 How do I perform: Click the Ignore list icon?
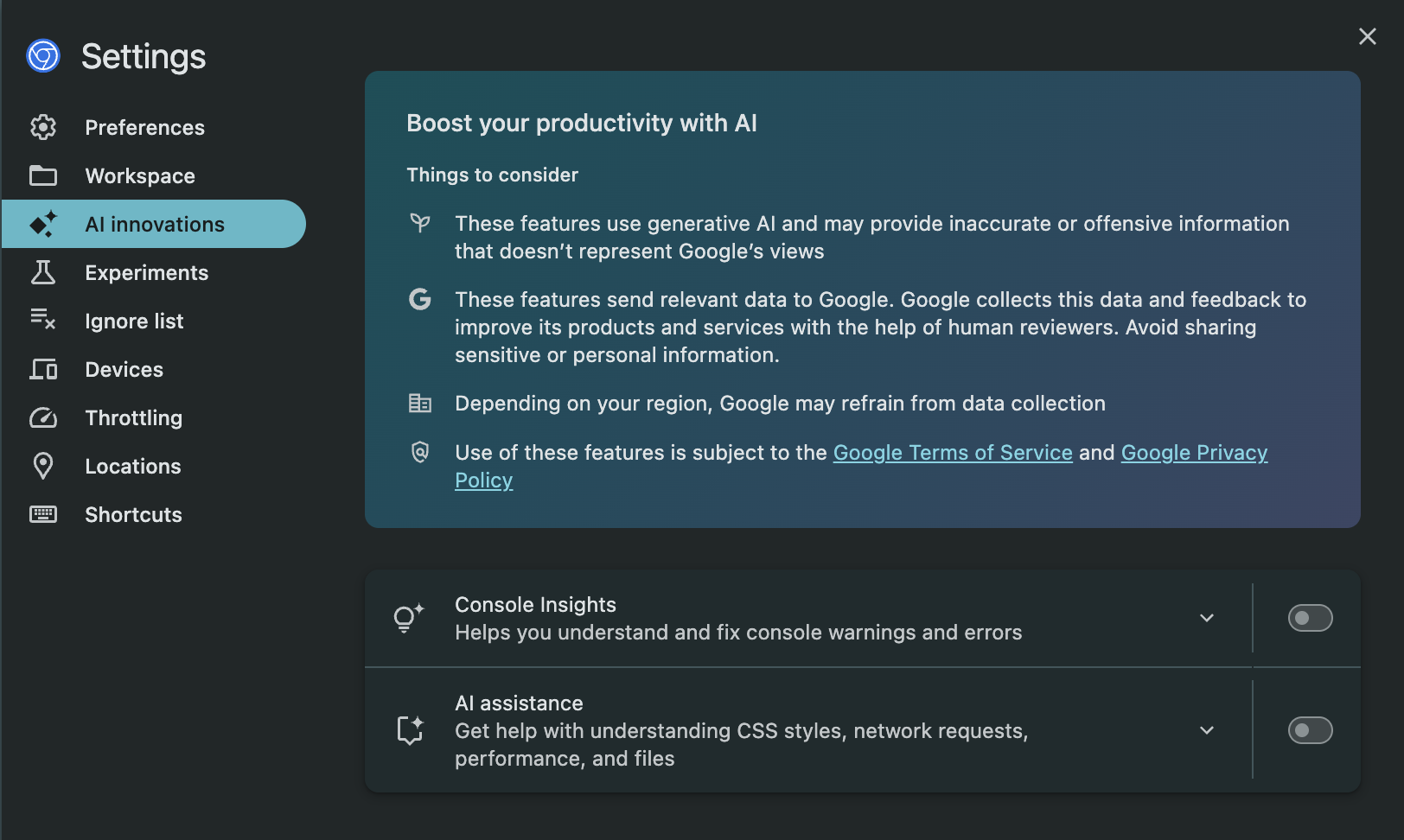point(43,320)
